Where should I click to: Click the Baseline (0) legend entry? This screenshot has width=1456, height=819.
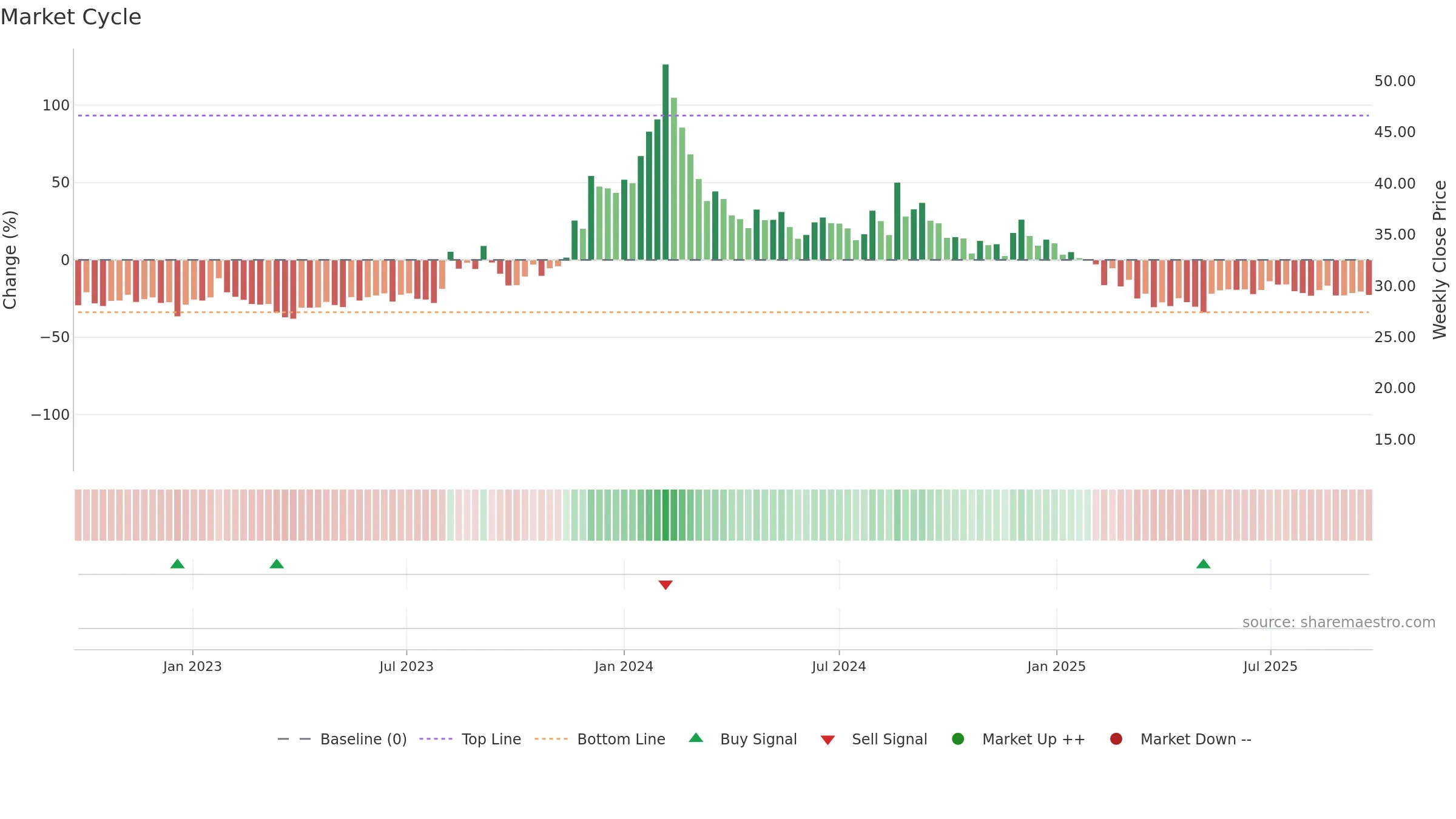[x=342, y=739]
